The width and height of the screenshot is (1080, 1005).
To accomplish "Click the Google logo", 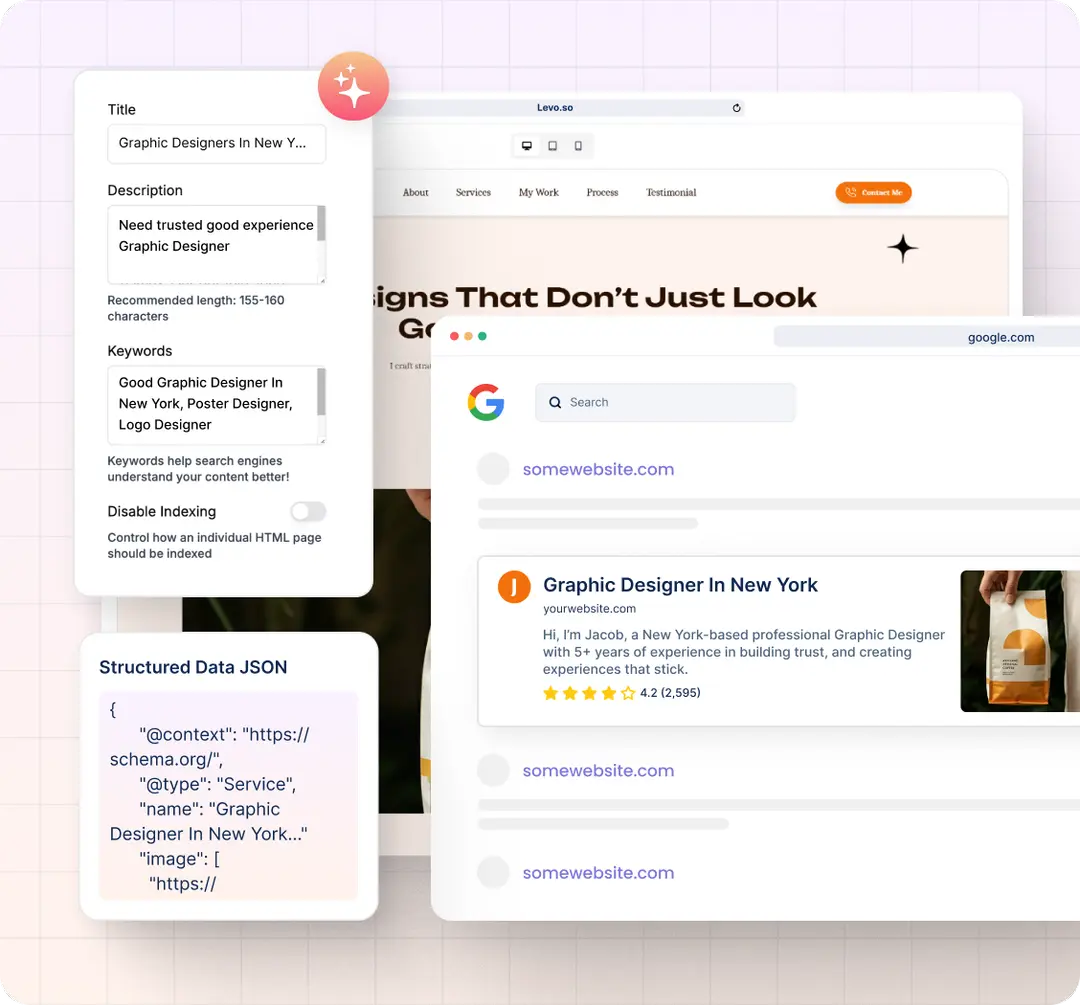I will 486,402.
